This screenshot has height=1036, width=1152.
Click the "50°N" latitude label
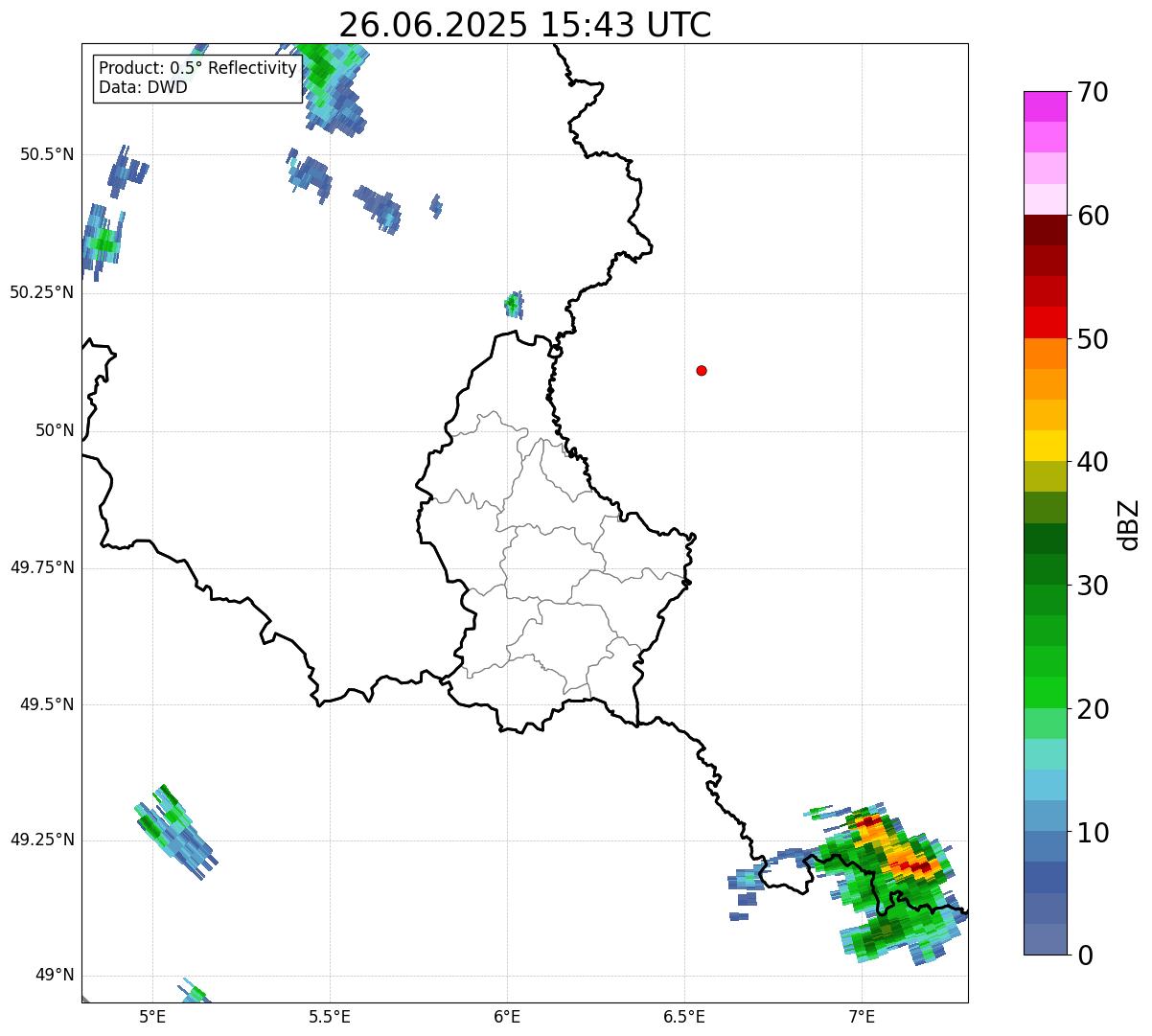click(55, 430)
